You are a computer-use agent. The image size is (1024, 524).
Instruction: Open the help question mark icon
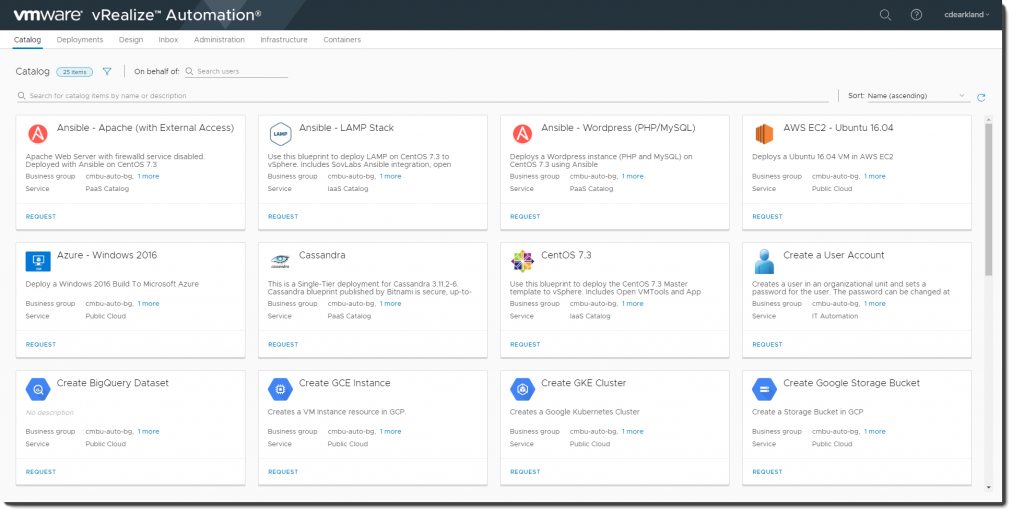tap(916, 15)
